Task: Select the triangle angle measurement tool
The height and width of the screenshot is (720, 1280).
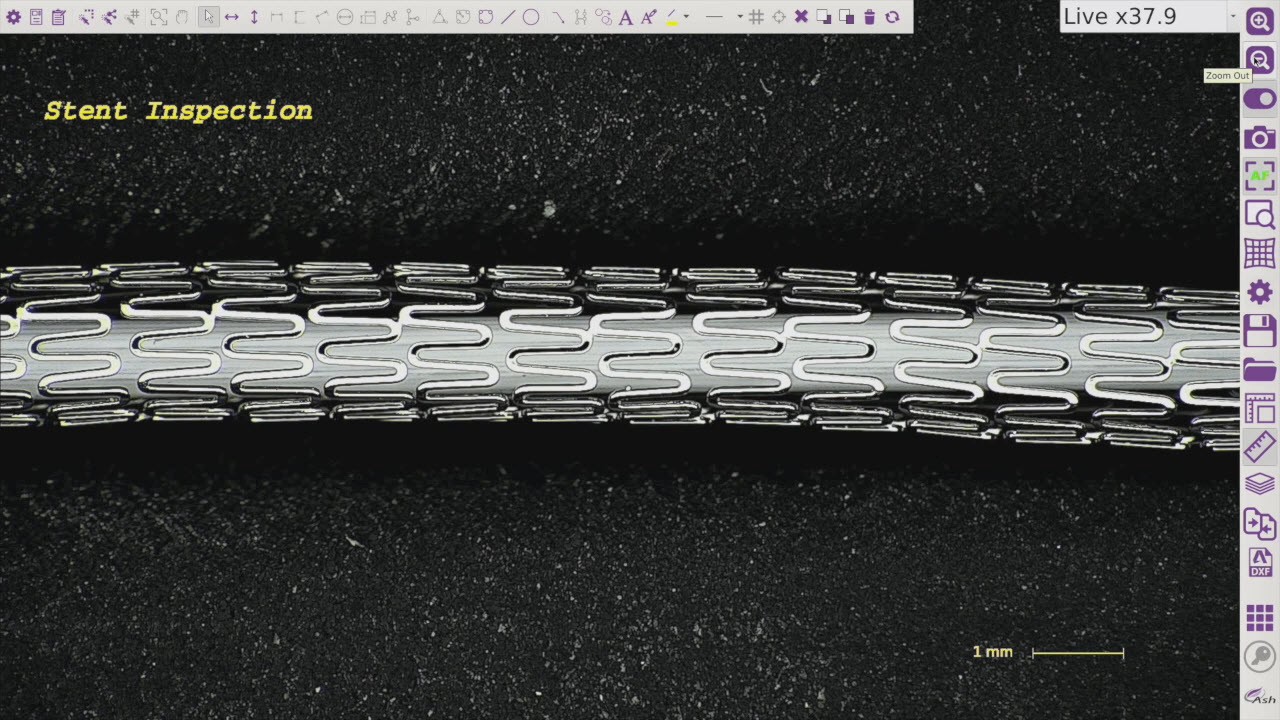Action: 439,17
